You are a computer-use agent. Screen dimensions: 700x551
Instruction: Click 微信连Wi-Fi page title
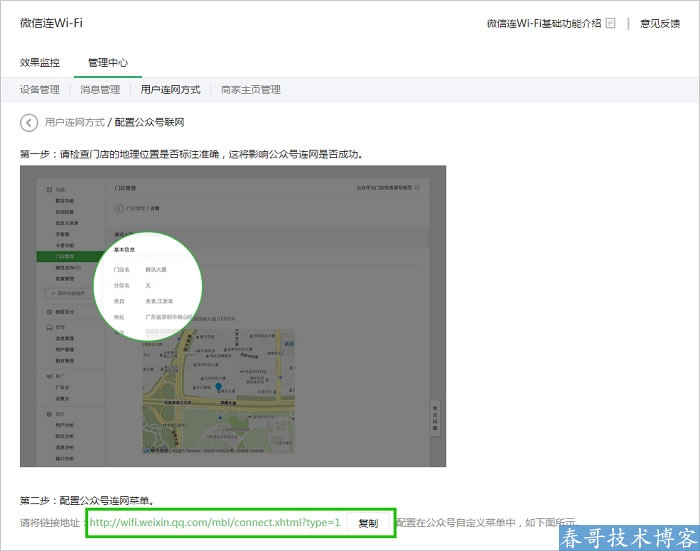coord(51,23)
